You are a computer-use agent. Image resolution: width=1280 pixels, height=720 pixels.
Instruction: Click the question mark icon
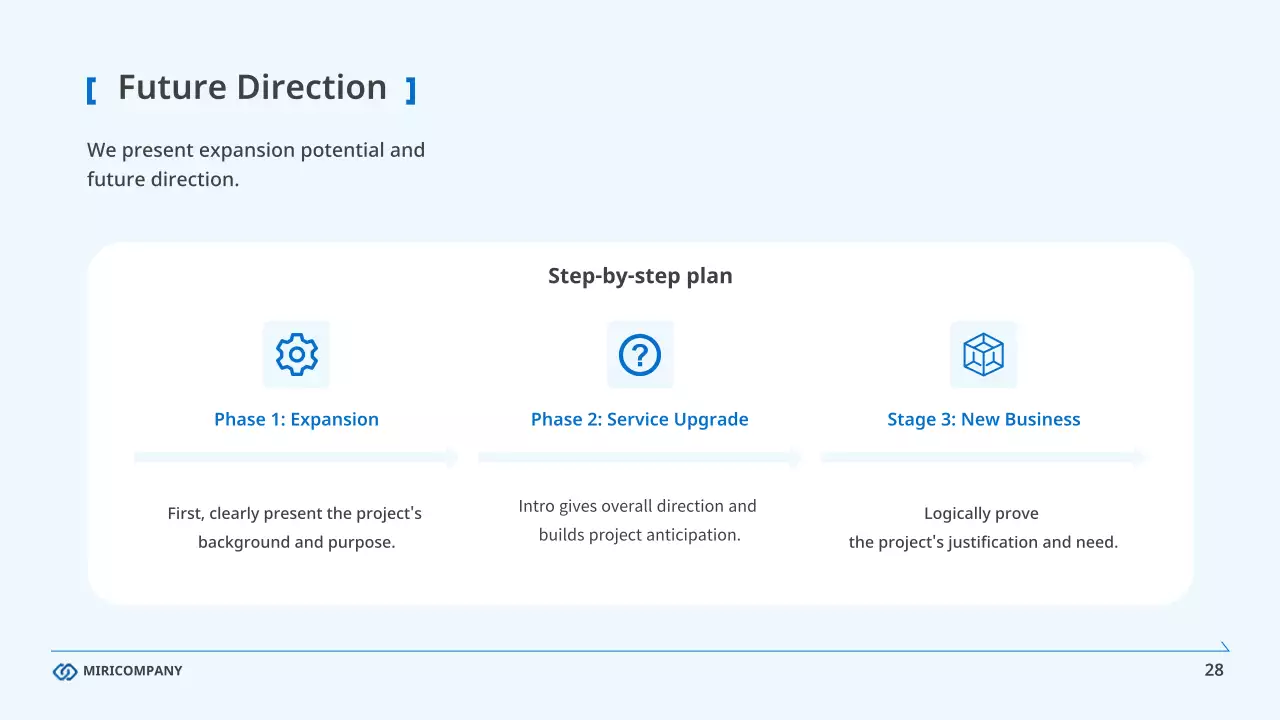click(640, 354)
